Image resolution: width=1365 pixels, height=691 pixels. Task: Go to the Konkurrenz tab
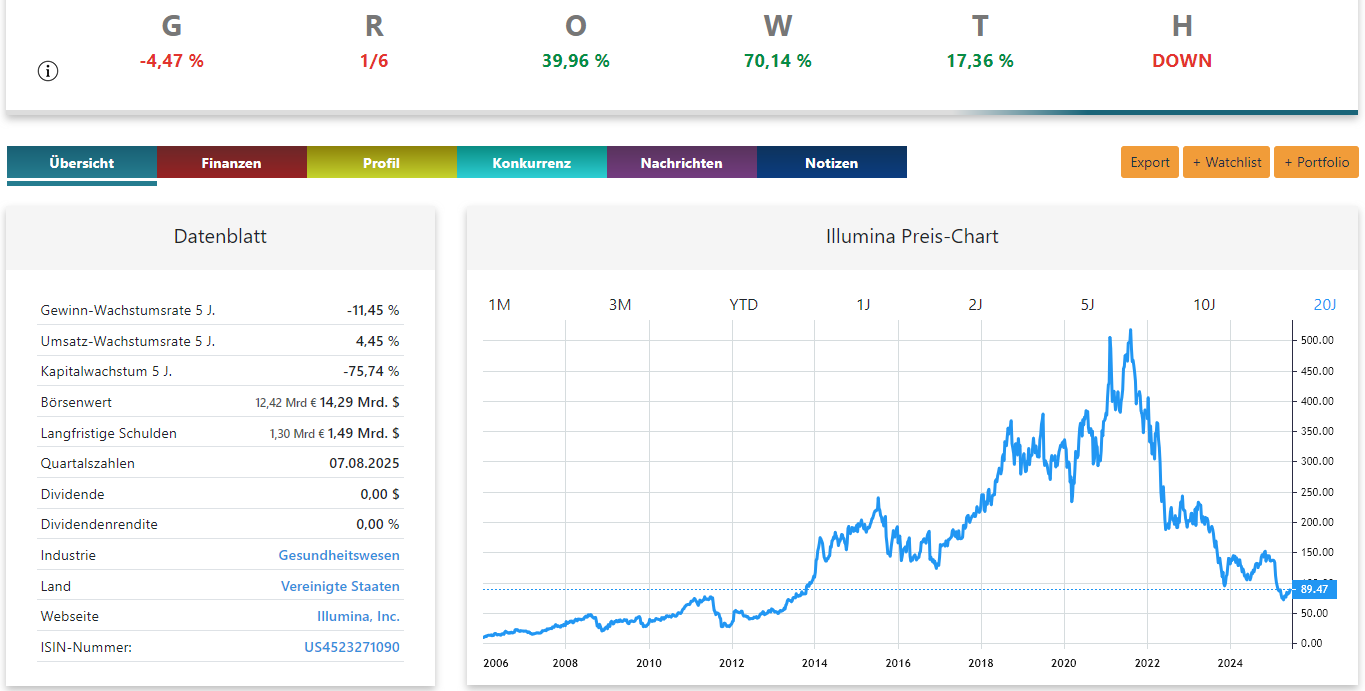[x=532, y=163]
